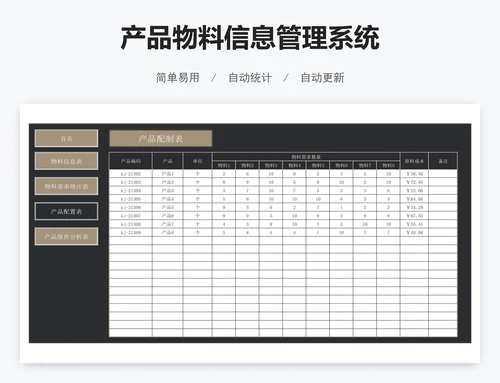
Task: Click the 产品3 name cell
Action: point(167,190)
